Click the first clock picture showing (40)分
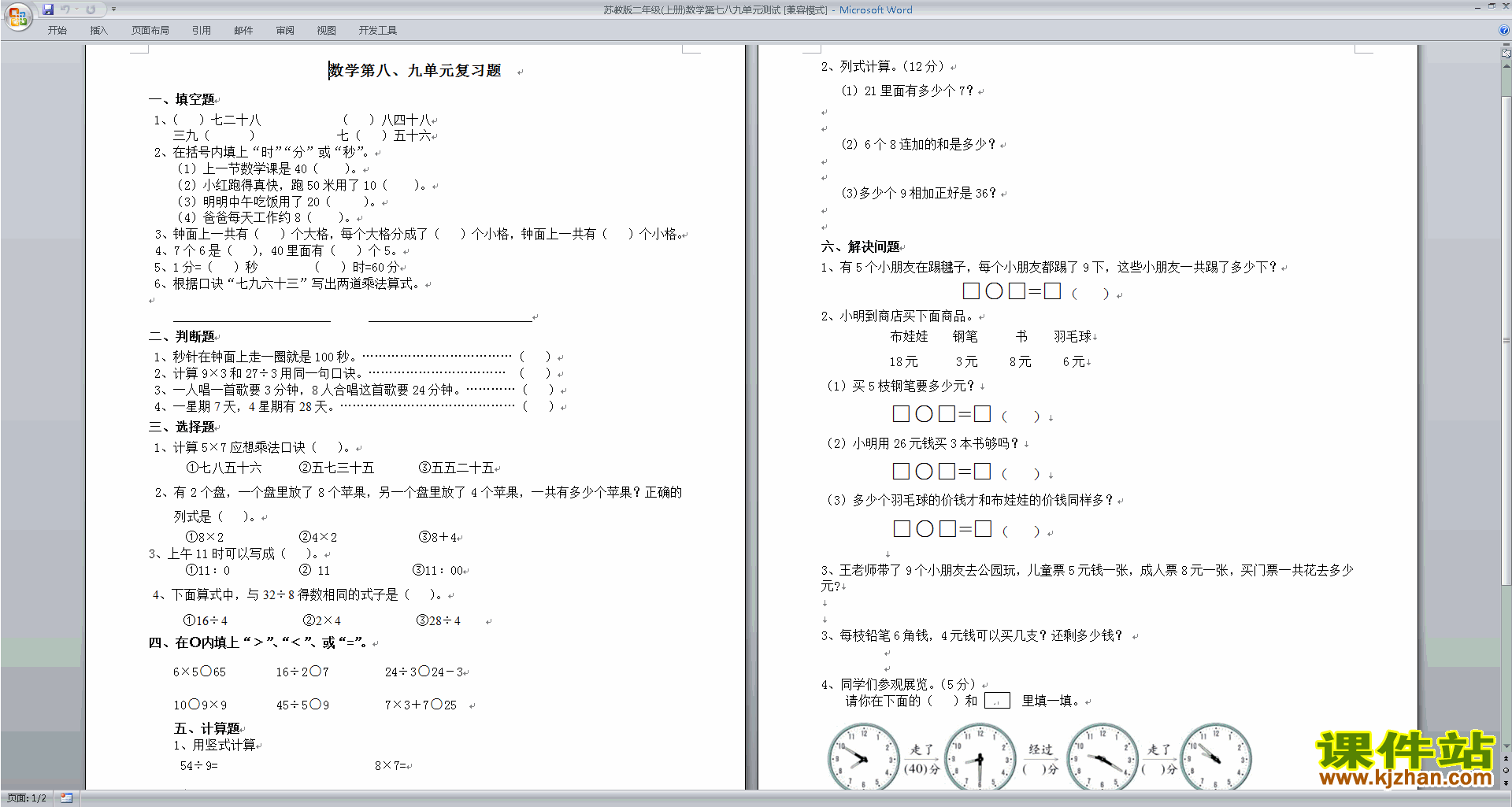This screenshot has height=807, width=1512. (x=863, y=756)
